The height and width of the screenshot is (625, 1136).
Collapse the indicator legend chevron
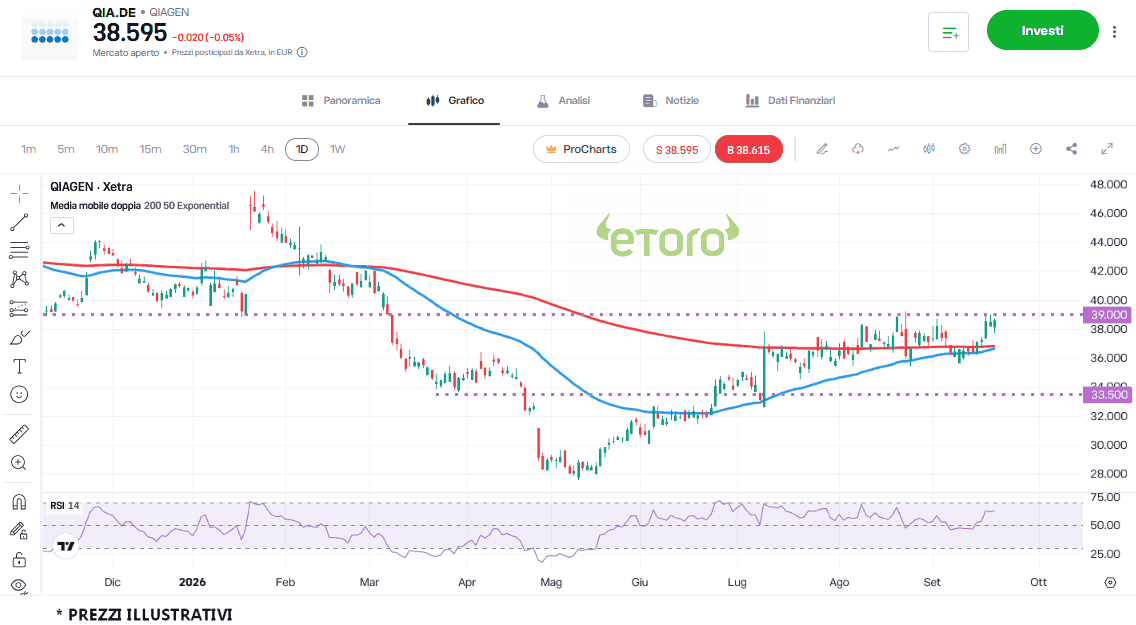pos(62,225)
